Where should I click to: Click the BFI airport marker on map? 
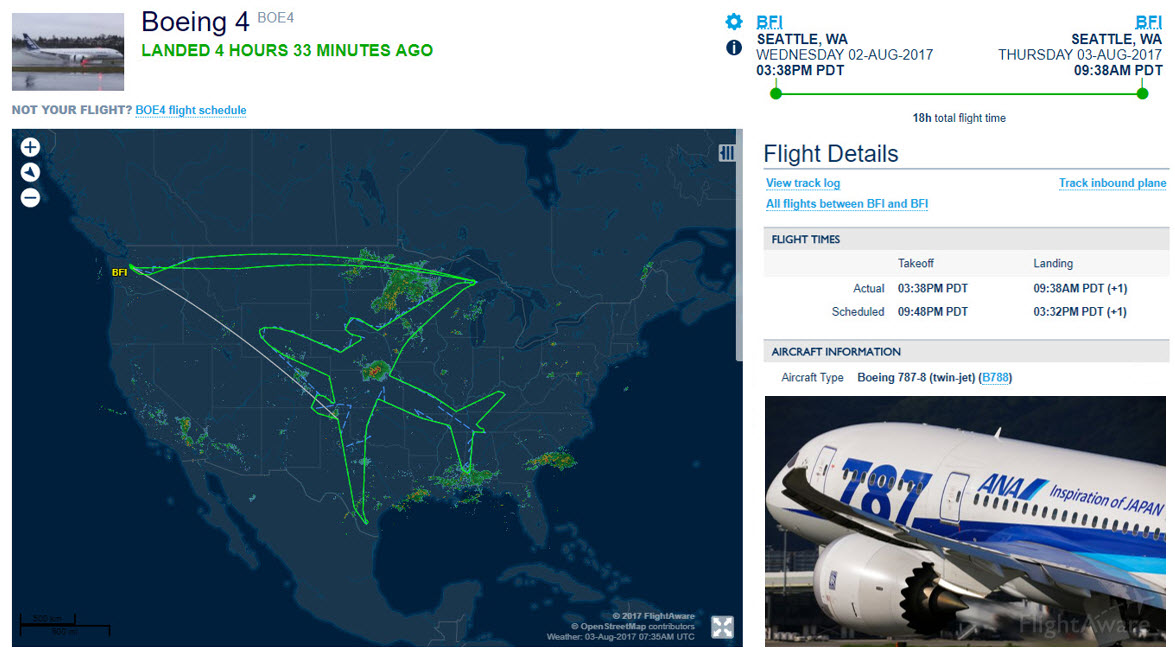(x=119, y=272)
